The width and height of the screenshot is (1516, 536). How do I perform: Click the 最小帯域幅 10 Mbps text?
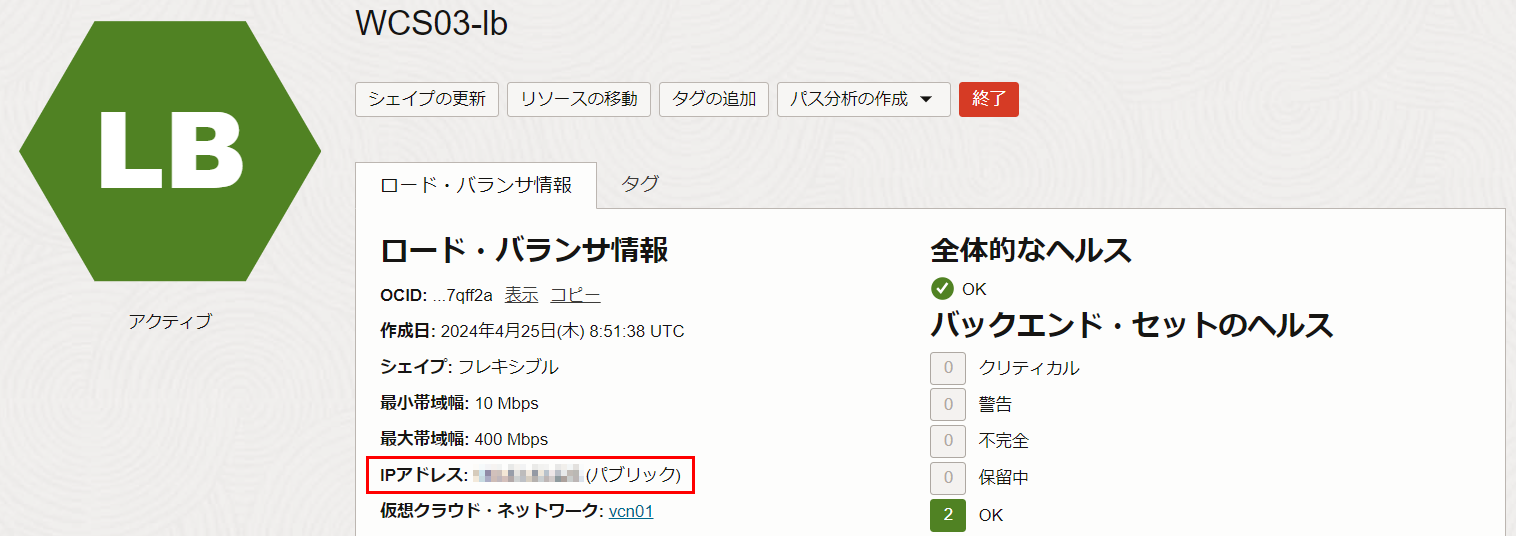(459, 403)
